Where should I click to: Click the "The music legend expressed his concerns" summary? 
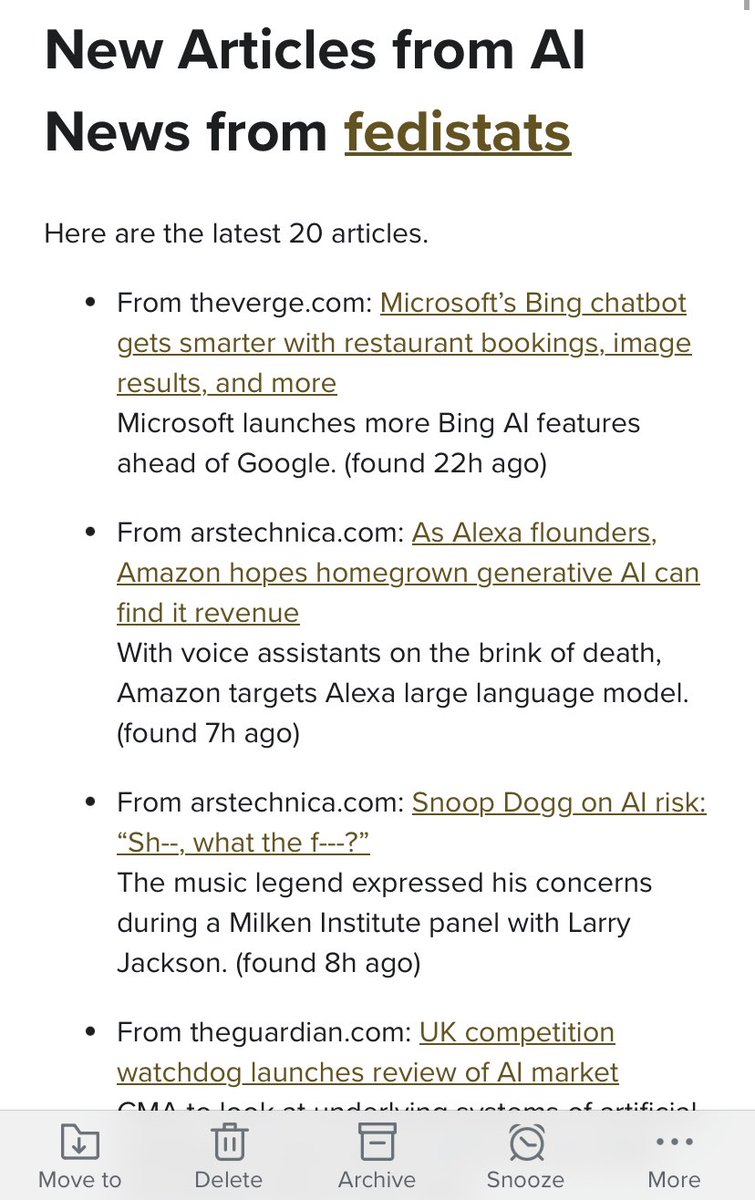[x=384, y=883]
